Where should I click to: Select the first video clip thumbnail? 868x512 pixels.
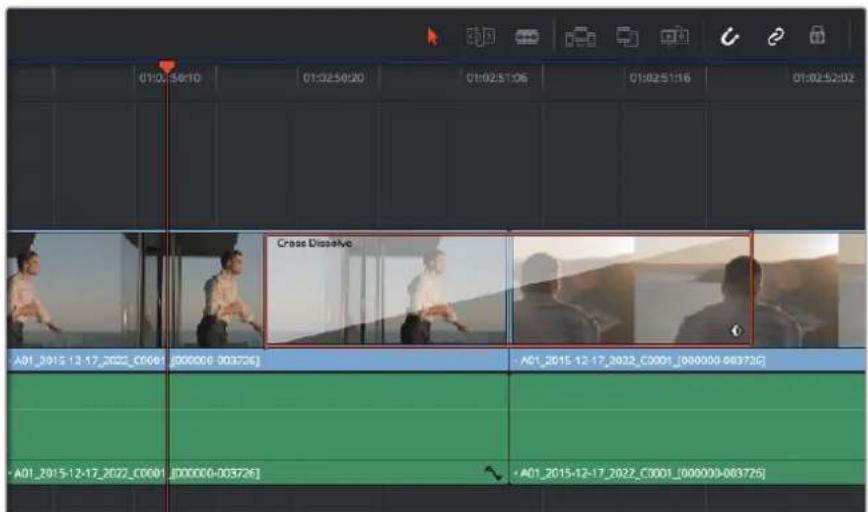point(136,290)
